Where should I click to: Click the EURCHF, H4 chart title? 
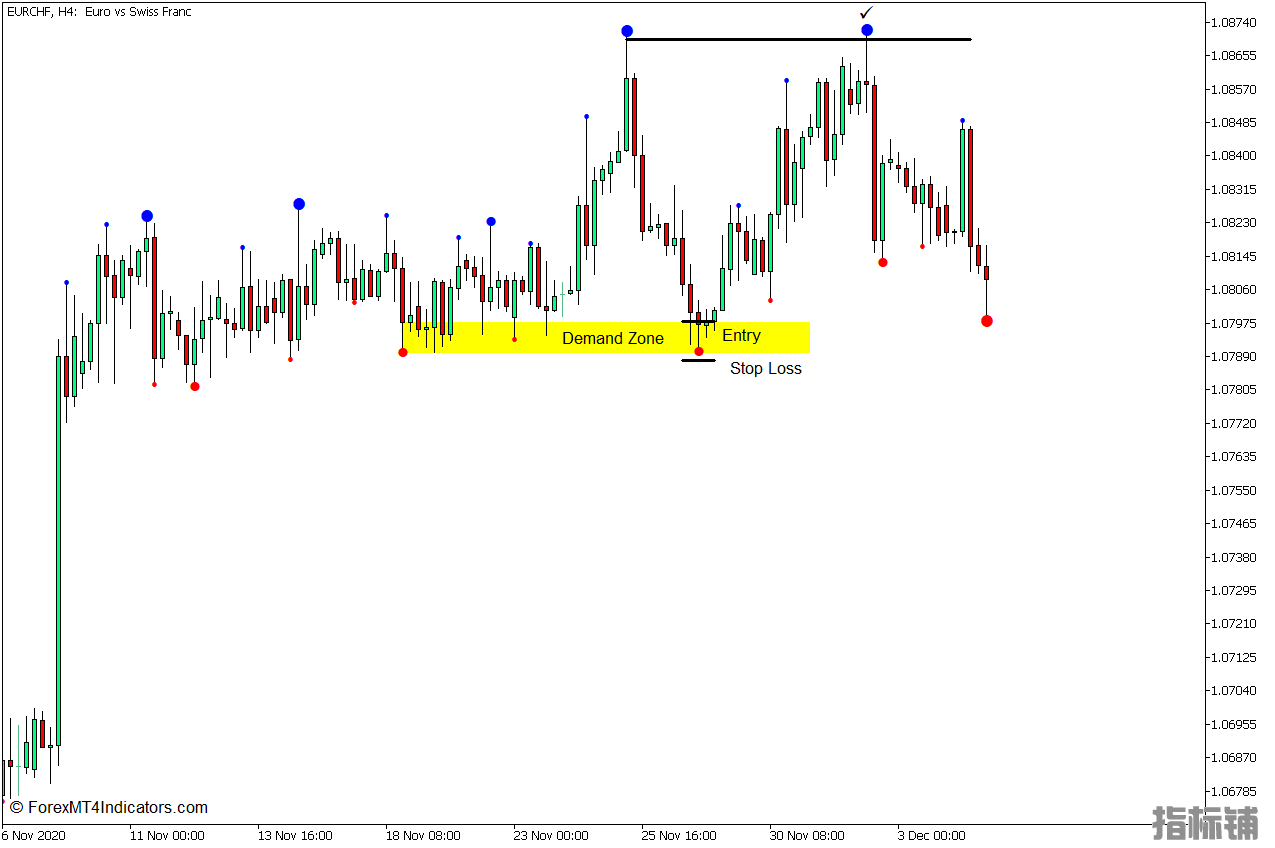[98, 12]
